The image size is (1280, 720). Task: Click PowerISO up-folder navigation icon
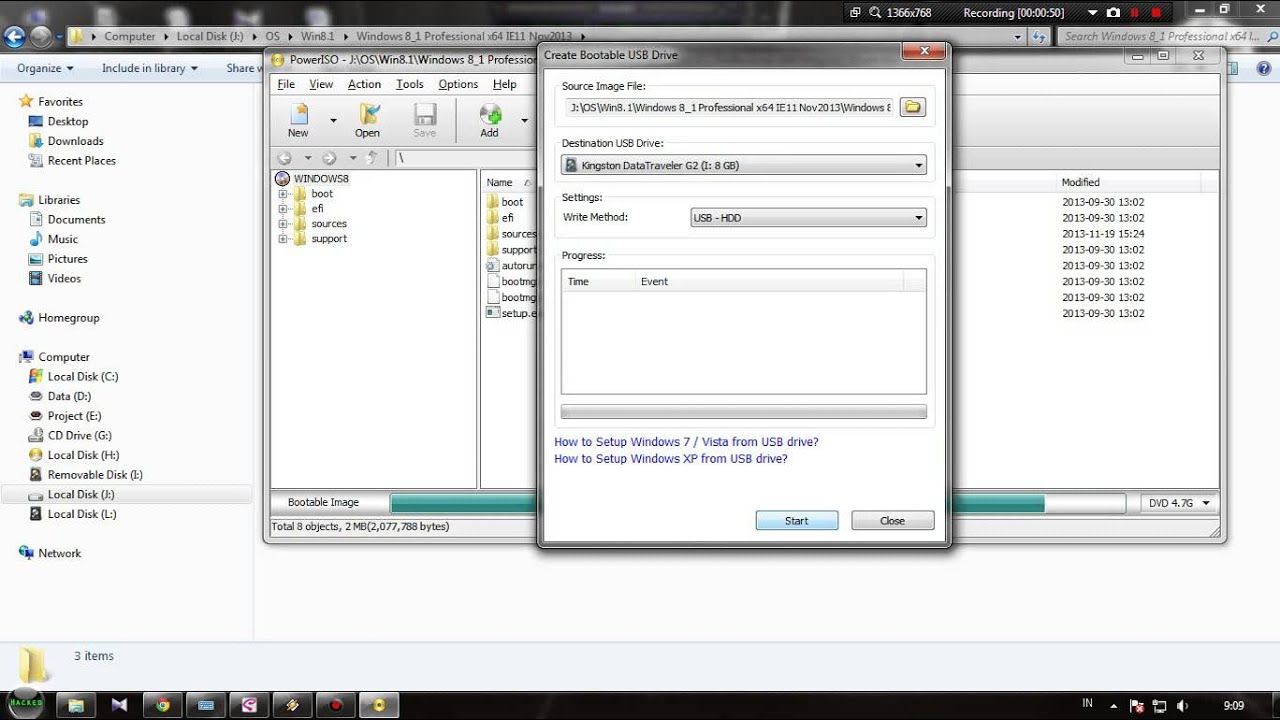point(372,158)
